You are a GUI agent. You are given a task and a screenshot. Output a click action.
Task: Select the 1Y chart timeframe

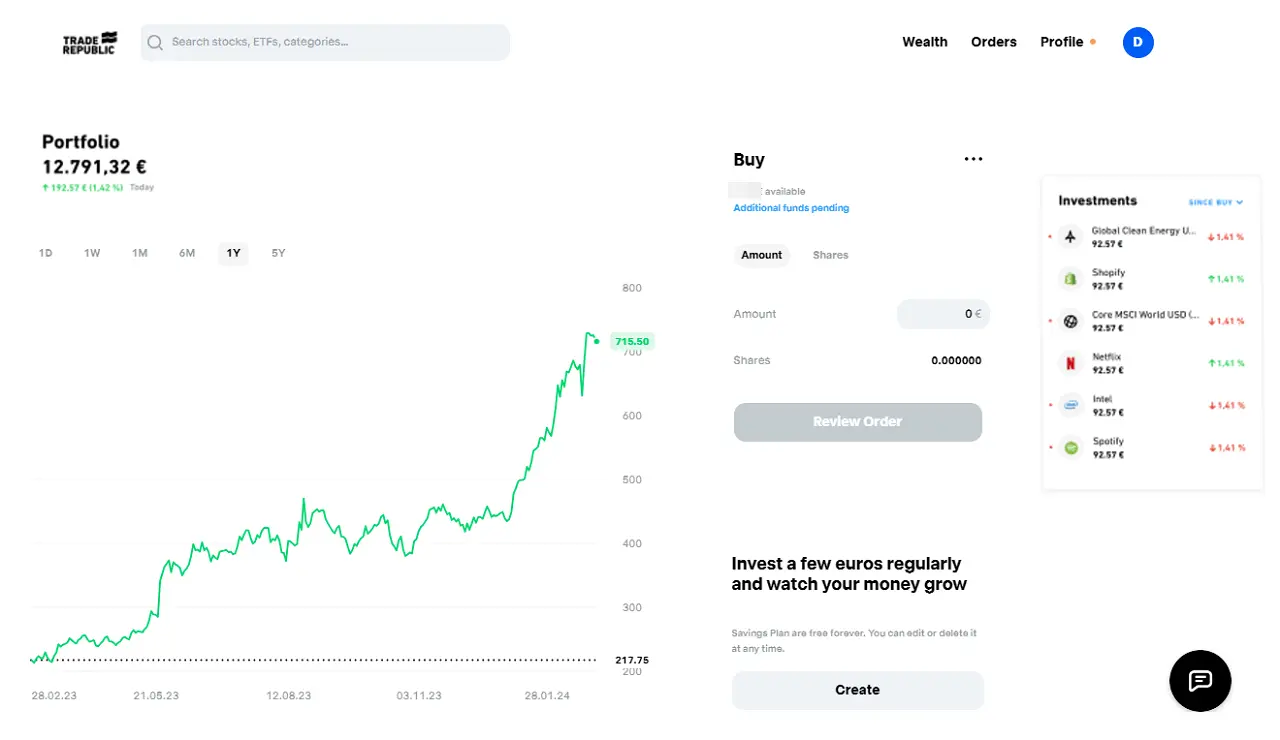point(233,253)
